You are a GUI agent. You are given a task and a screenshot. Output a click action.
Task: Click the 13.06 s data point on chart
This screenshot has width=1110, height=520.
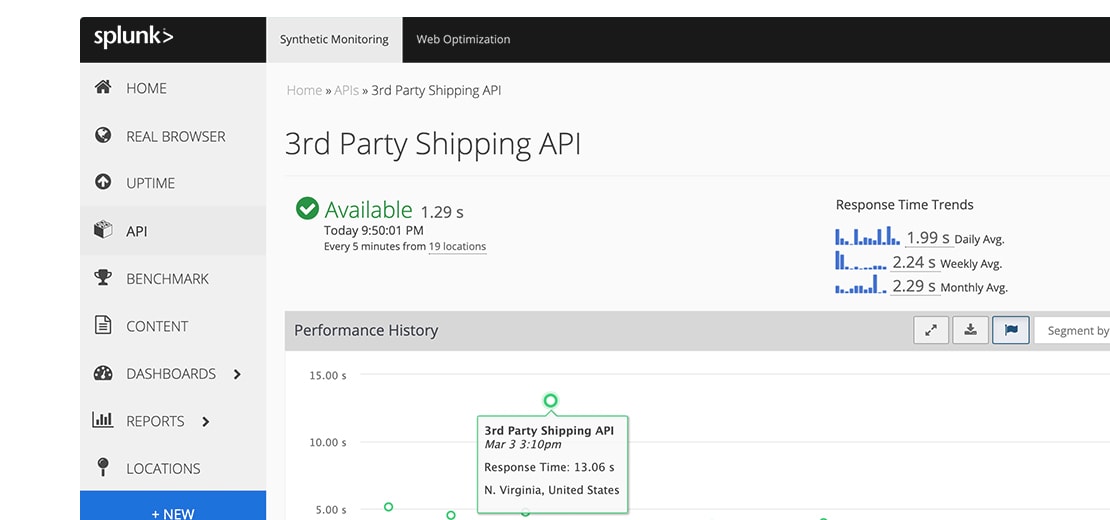click(550, 401)
